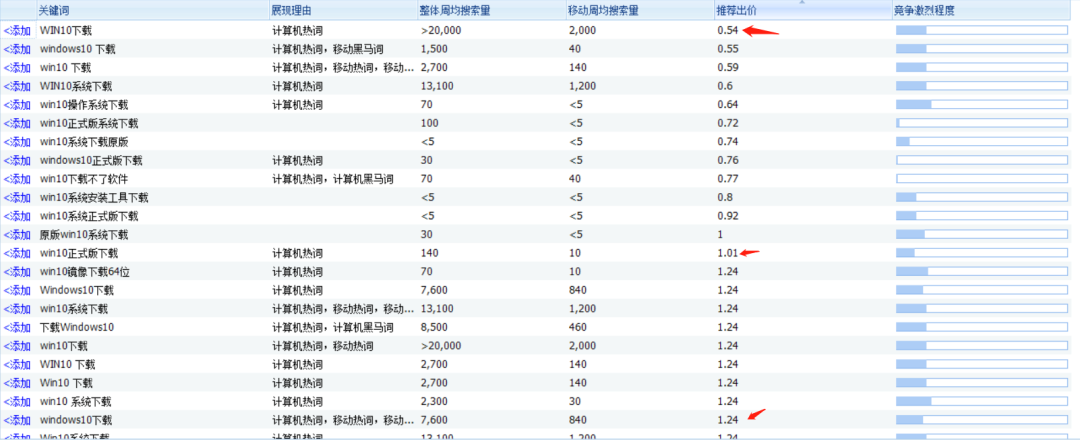Click 添加 for 原版win10系统下载
The width and height of the screenshot is (1080, 440).
pyautogui.click(x=18, y=234)
